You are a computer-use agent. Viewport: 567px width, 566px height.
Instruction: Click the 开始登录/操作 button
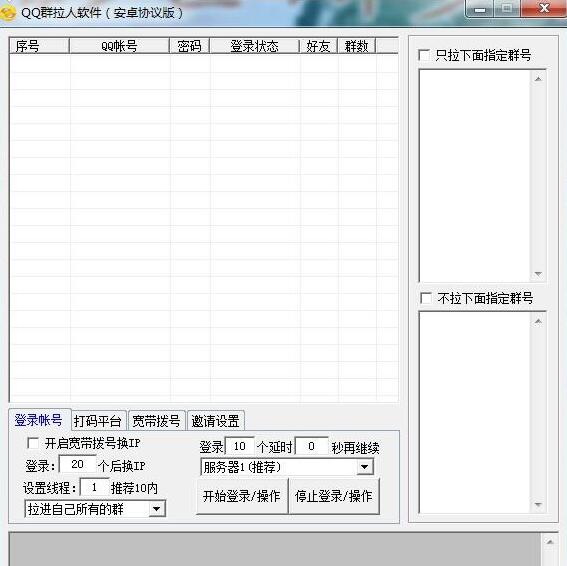point(242,496)
